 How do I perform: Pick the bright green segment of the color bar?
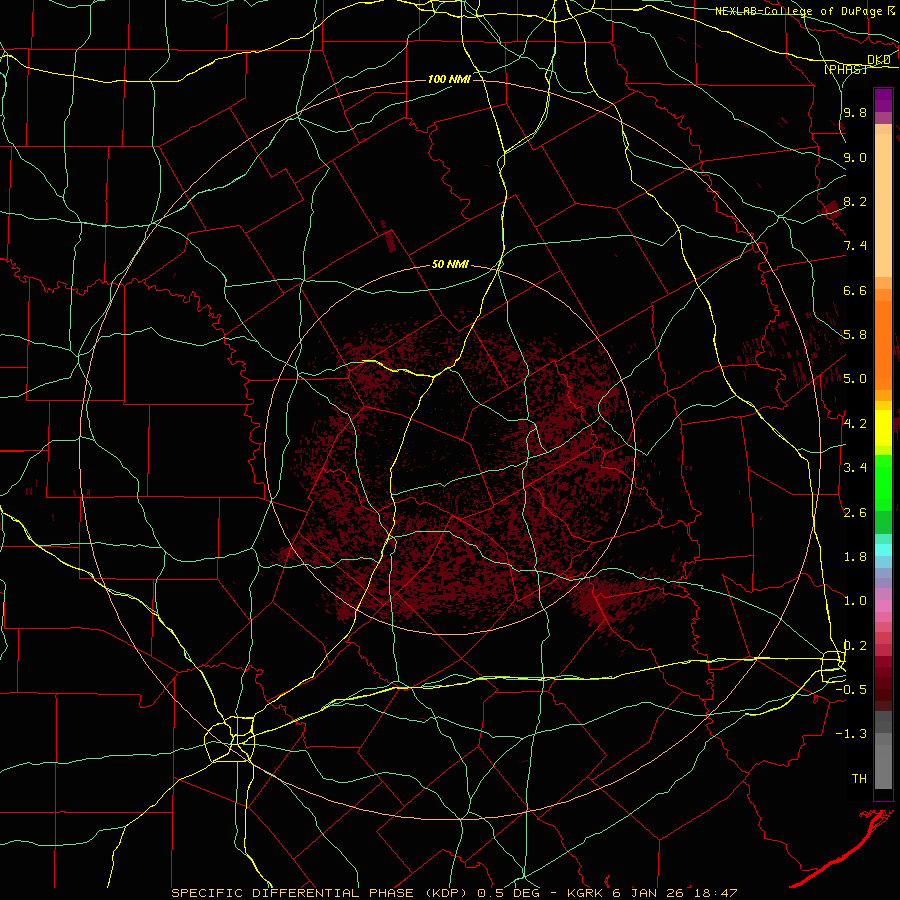[x=883, y=483]
